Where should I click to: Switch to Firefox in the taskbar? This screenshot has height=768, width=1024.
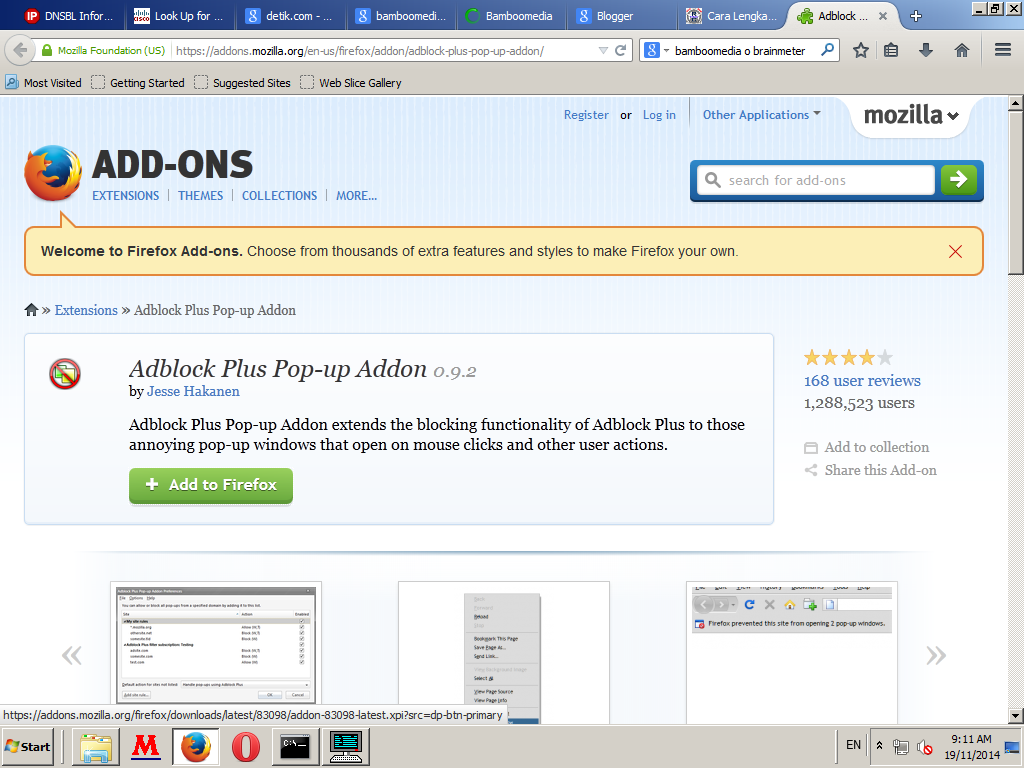coord(196,746)
